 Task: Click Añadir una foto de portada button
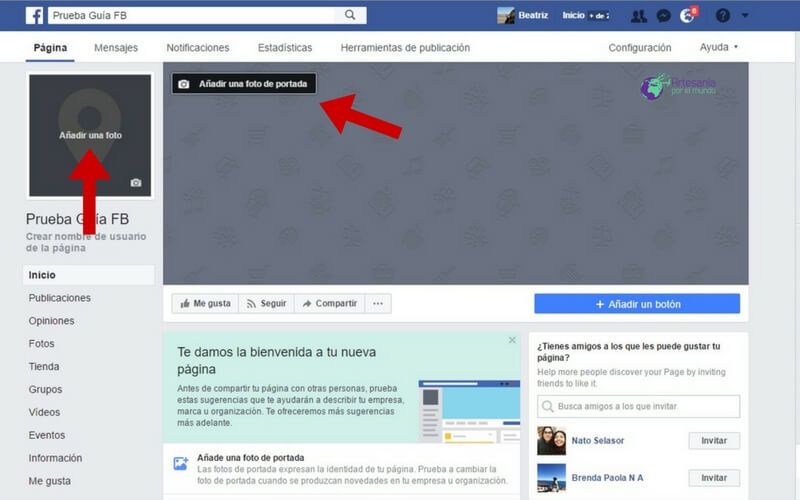click(244, 84)
